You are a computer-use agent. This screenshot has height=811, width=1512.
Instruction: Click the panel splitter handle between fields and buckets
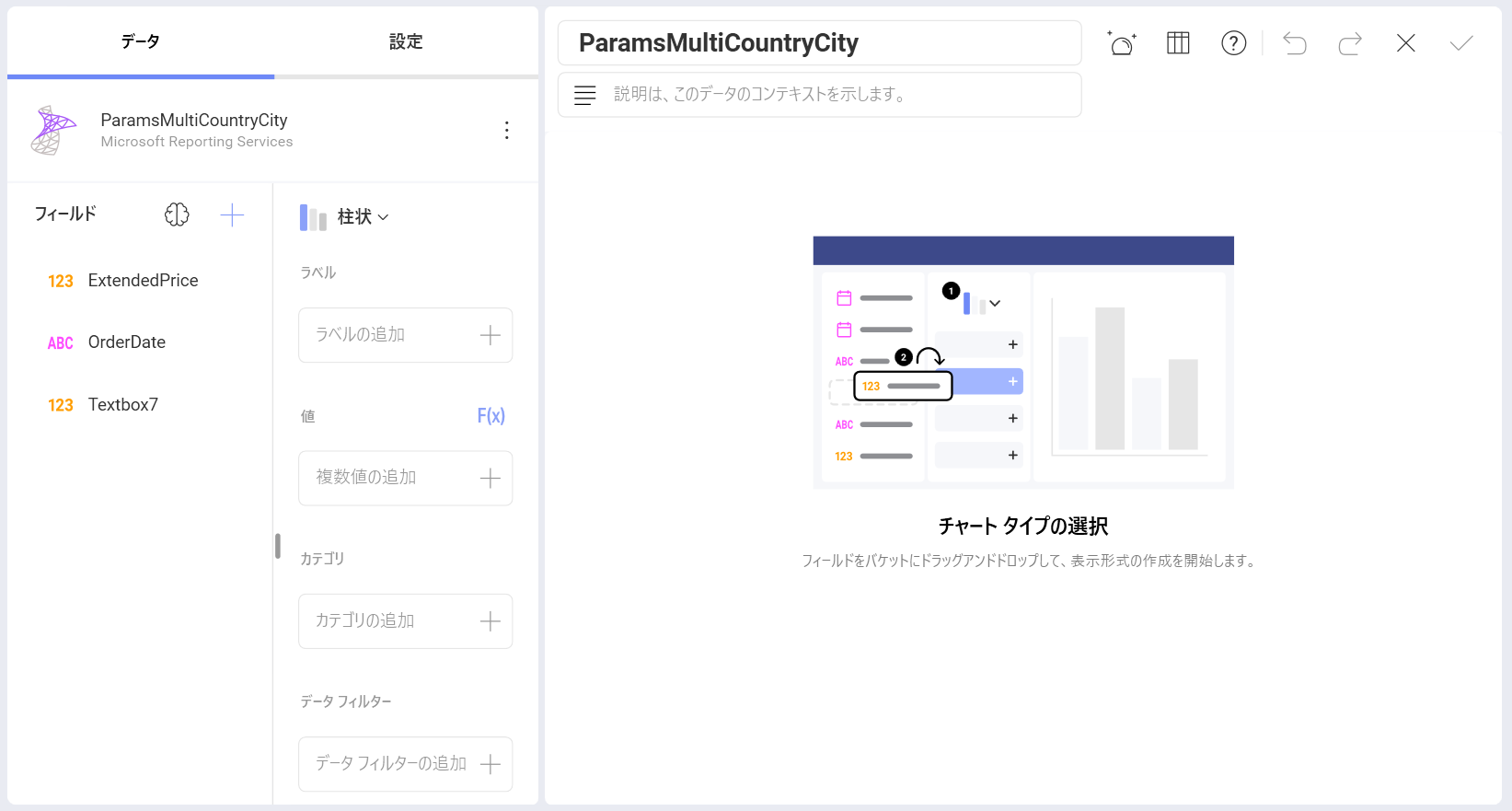[277, 546]
